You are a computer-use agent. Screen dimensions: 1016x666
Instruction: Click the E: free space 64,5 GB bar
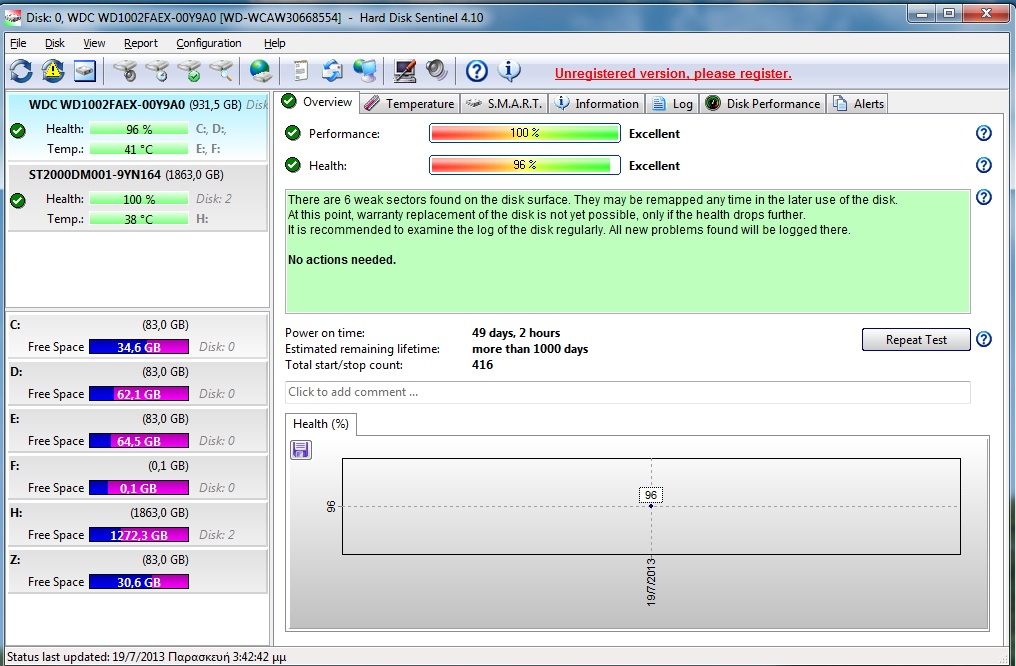coord(139,441)
